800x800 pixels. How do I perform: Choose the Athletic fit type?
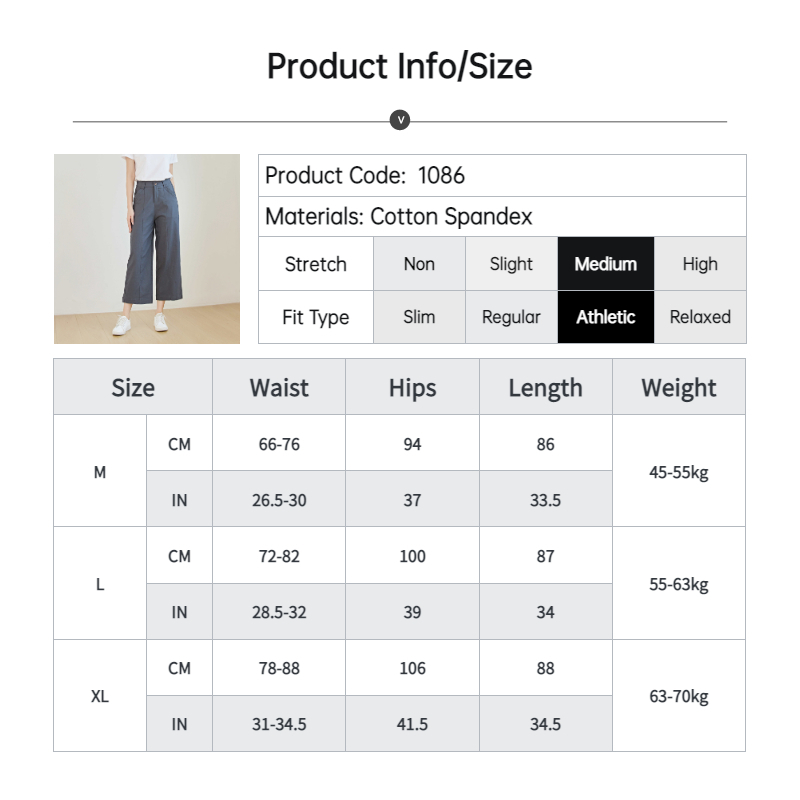pos(606,317)
